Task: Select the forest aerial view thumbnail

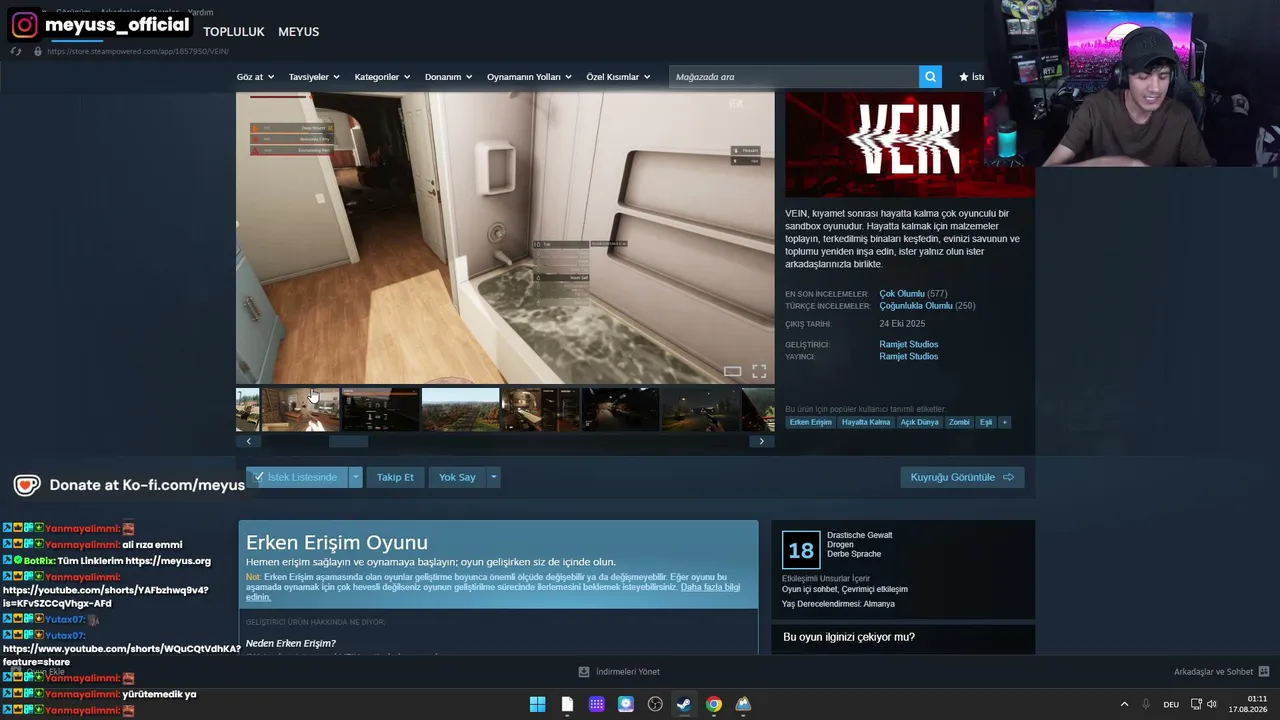Action: [x=460, y=410]
